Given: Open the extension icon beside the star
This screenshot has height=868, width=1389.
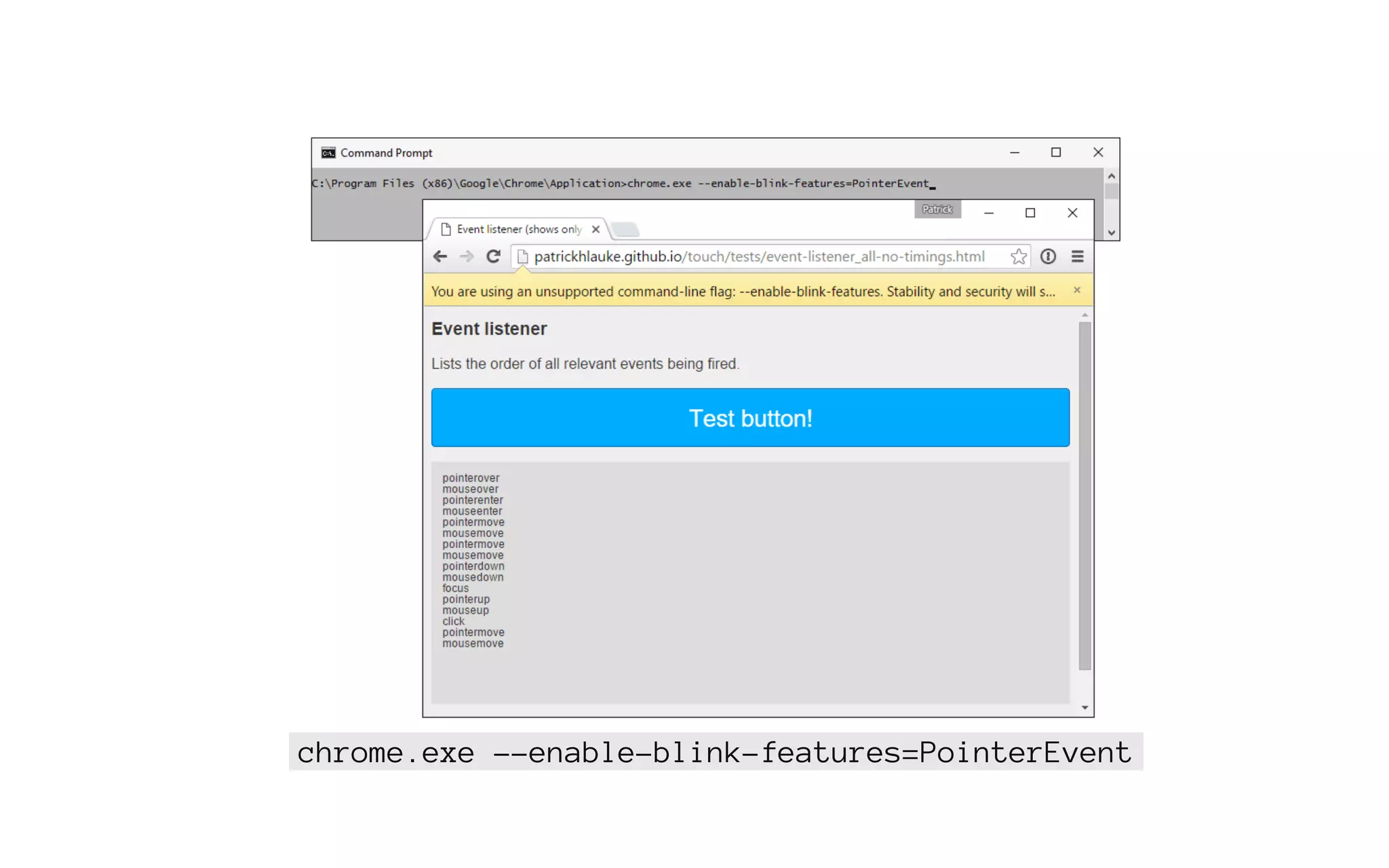Looking at the screenshot, I should pyautogui.click(x=1048, y=256).
